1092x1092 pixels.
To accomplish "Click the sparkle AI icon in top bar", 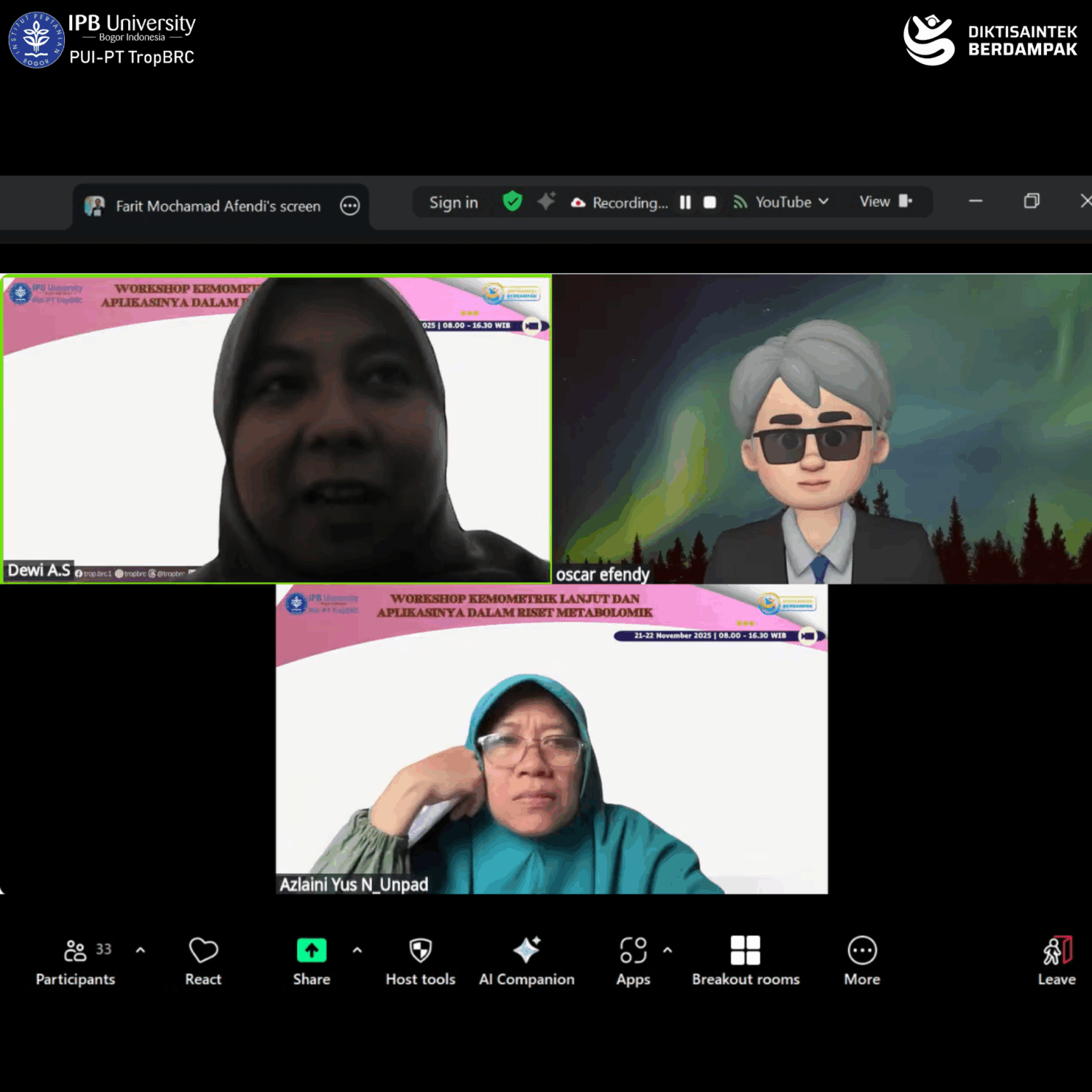I will pos(547,202).
